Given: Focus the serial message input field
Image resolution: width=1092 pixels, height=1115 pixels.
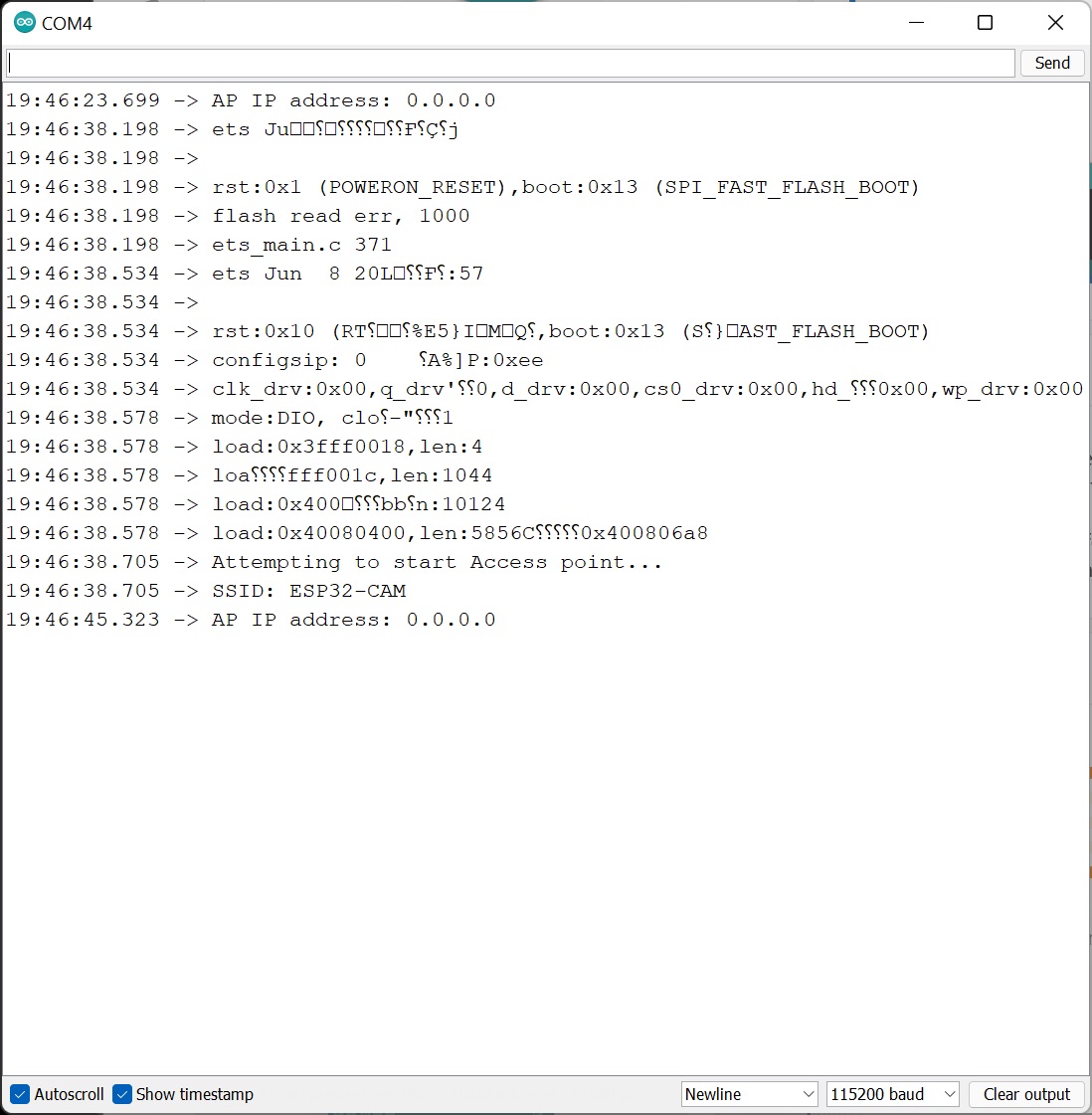Looking at the screenshot, I should coord(509,63).
